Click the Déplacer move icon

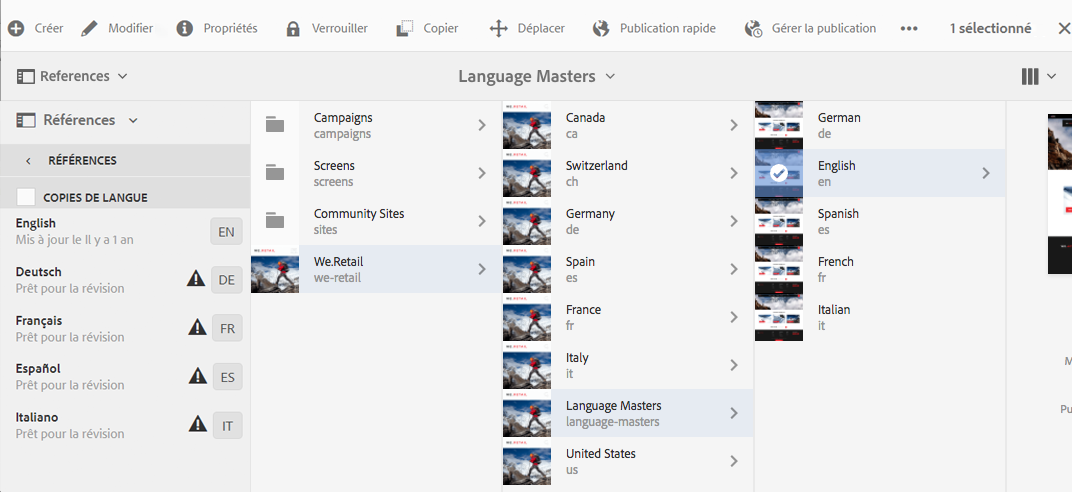[499, 28]
